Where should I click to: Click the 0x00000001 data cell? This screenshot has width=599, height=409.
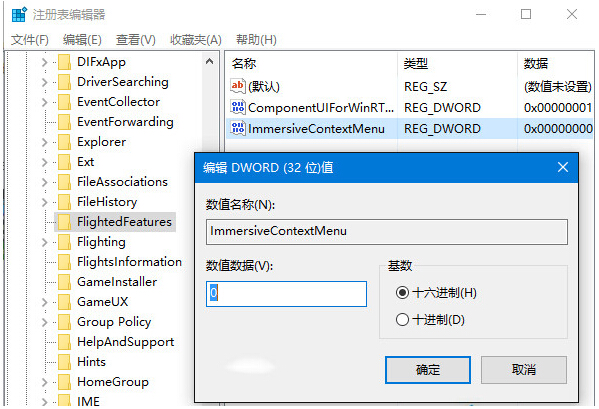tap(558, 108)
